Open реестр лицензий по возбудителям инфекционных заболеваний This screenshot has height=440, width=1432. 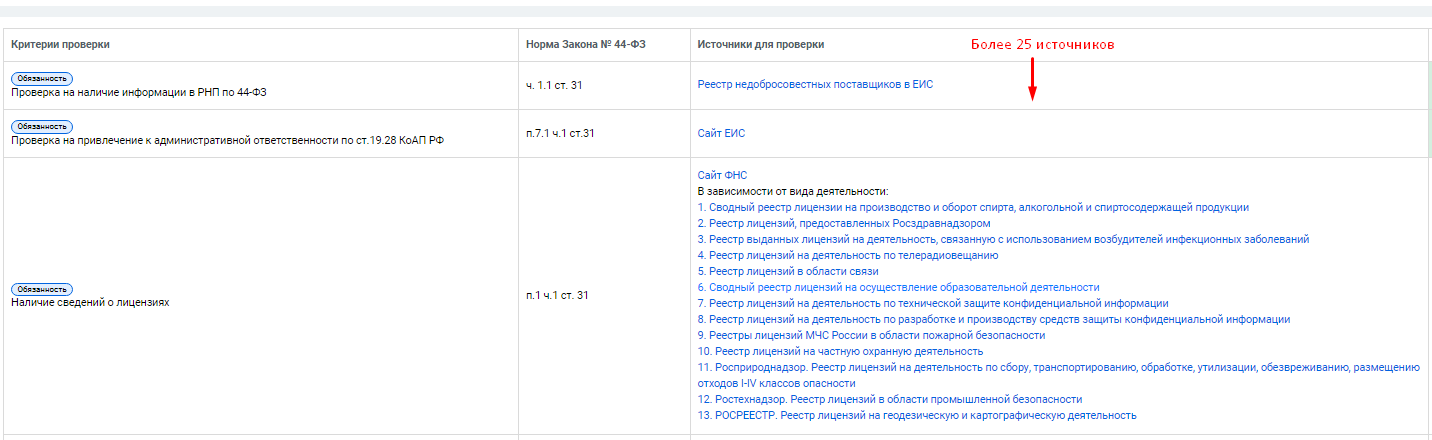point(1003,239)
